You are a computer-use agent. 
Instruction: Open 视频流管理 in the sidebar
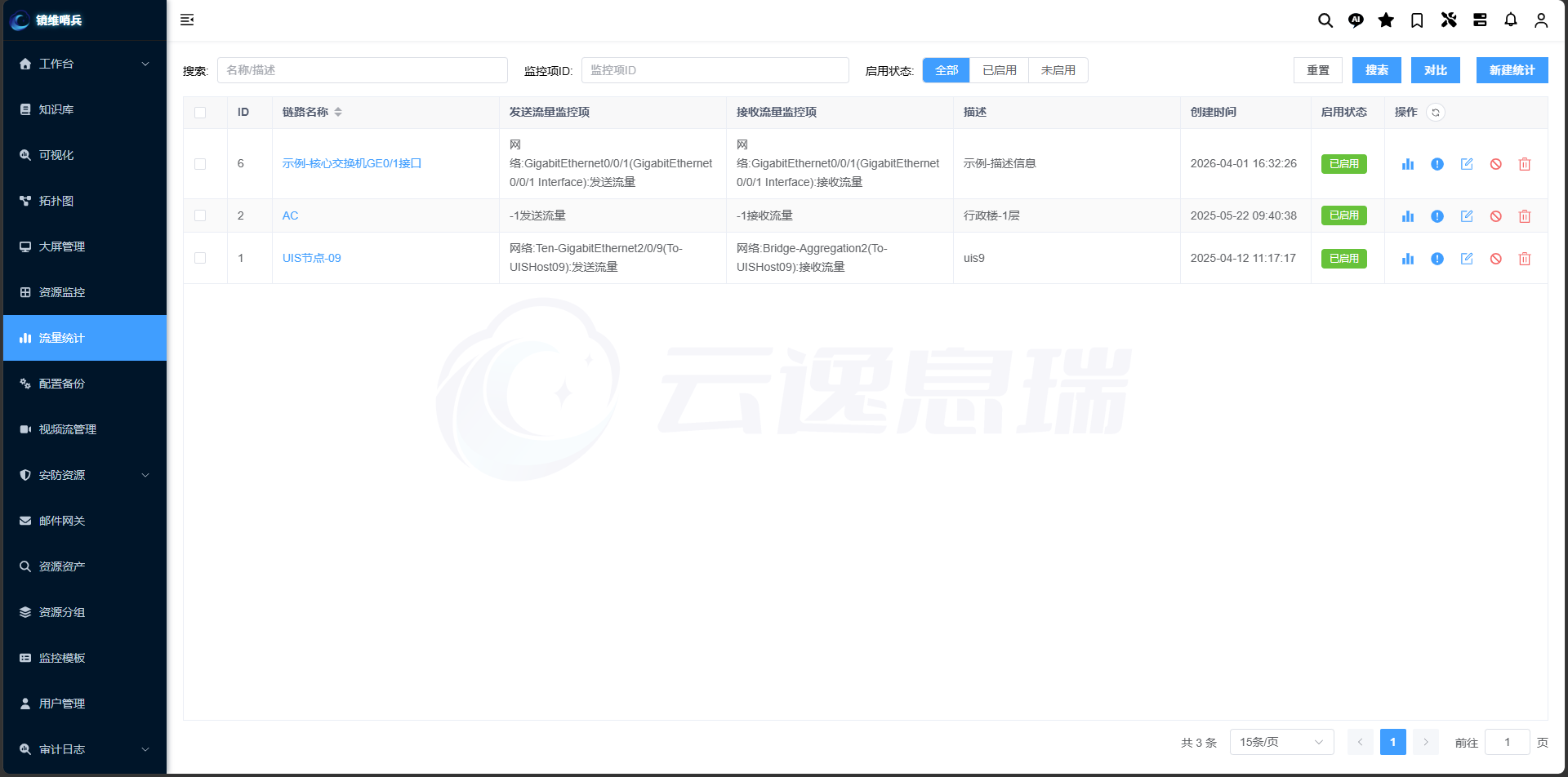[x=85, y=429]
